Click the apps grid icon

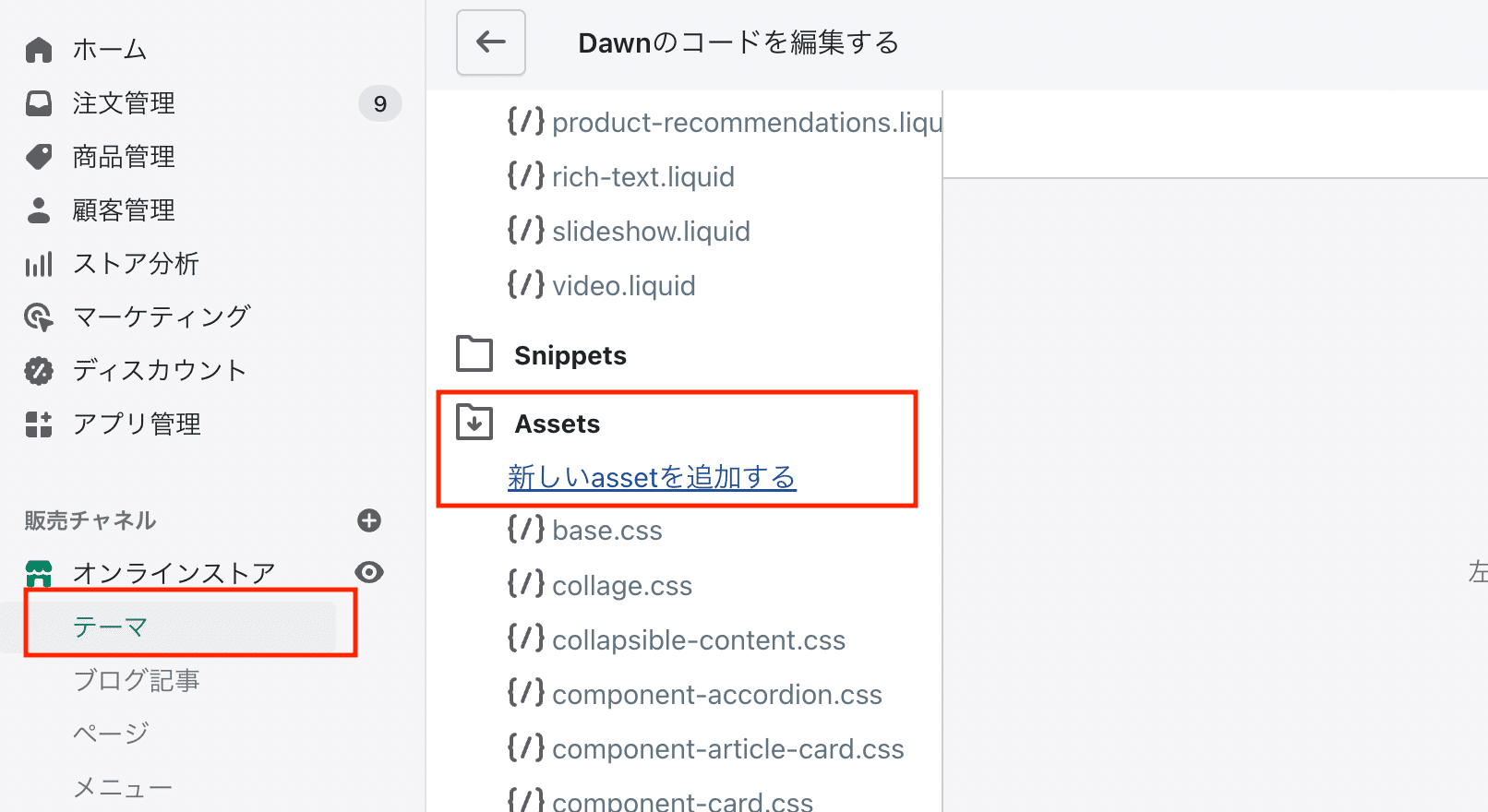[39, 424]
